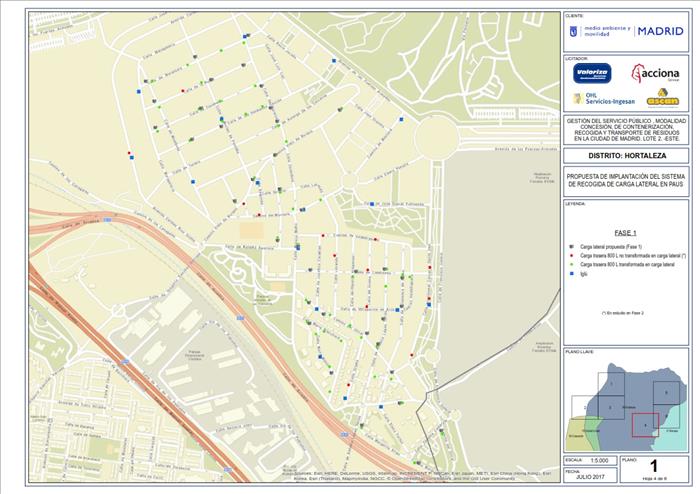
Task: Click the Acciona company logo
Action: click(x=660, y=73)
